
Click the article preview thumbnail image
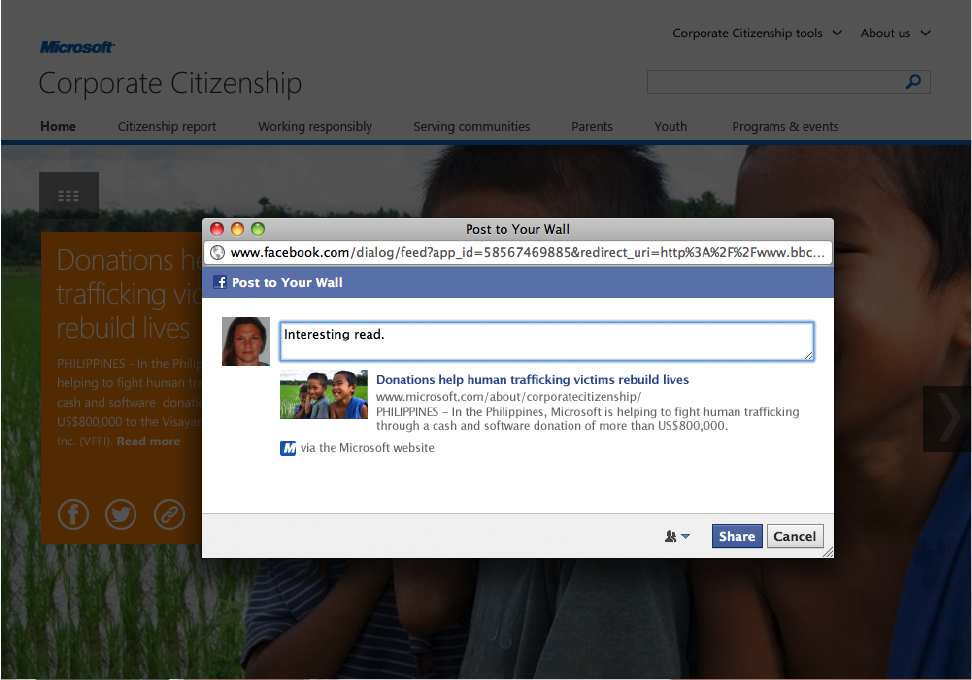(324, 394)
